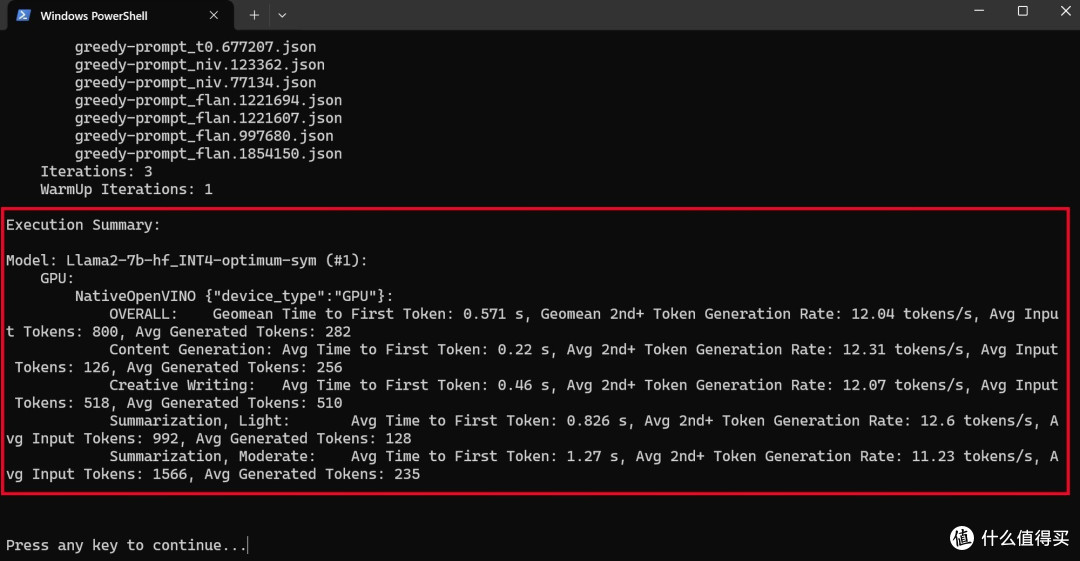Click the NativeOpenVINO device_type line
The height and width of the screenshot is (561, 1080).
[x=234, y=296]
